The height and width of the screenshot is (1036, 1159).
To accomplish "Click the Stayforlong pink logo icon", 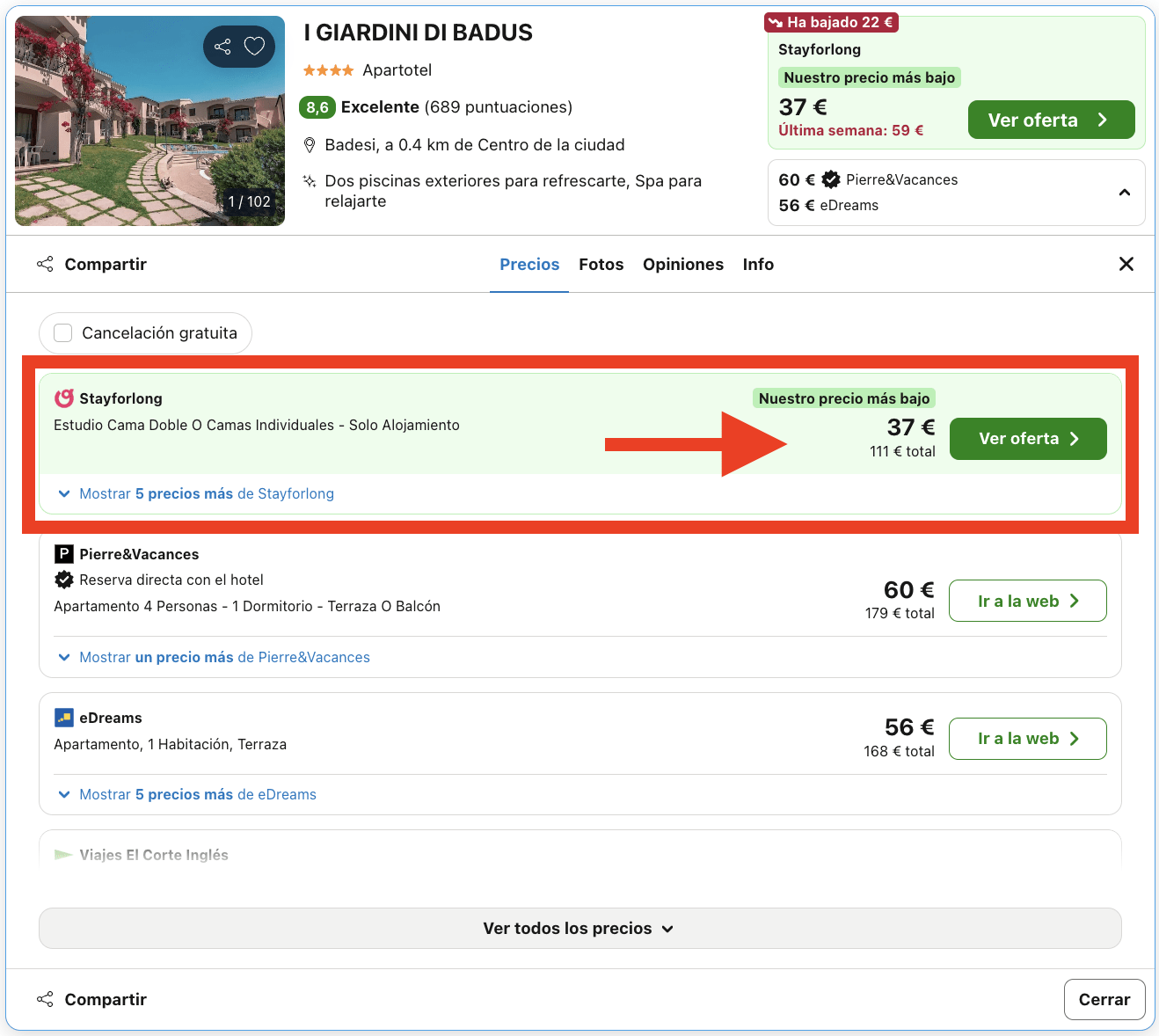I will point(63,398).
